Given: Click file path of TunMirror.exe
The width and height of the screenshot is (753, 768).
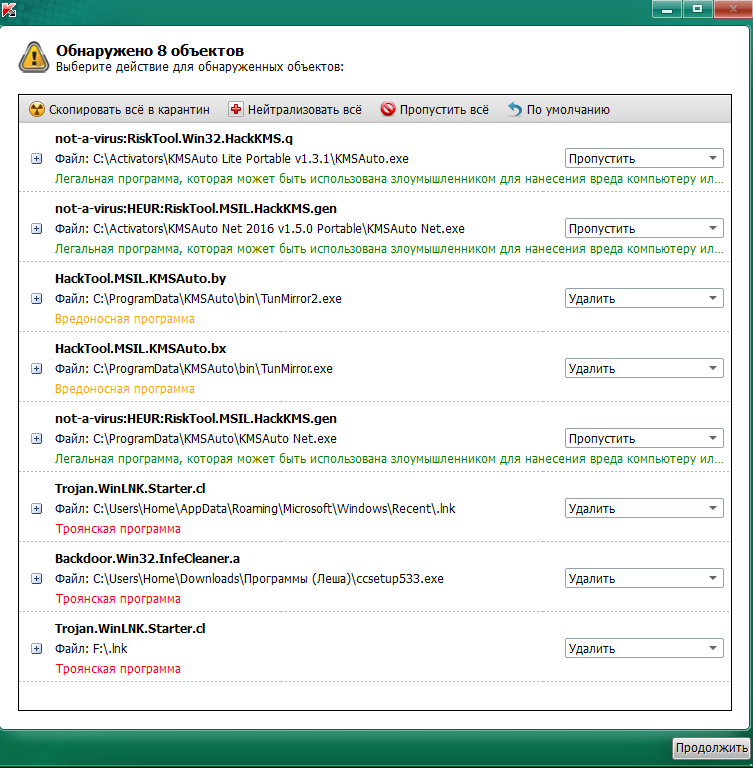Looking at the screenshot, I should (x=194, y=369).
